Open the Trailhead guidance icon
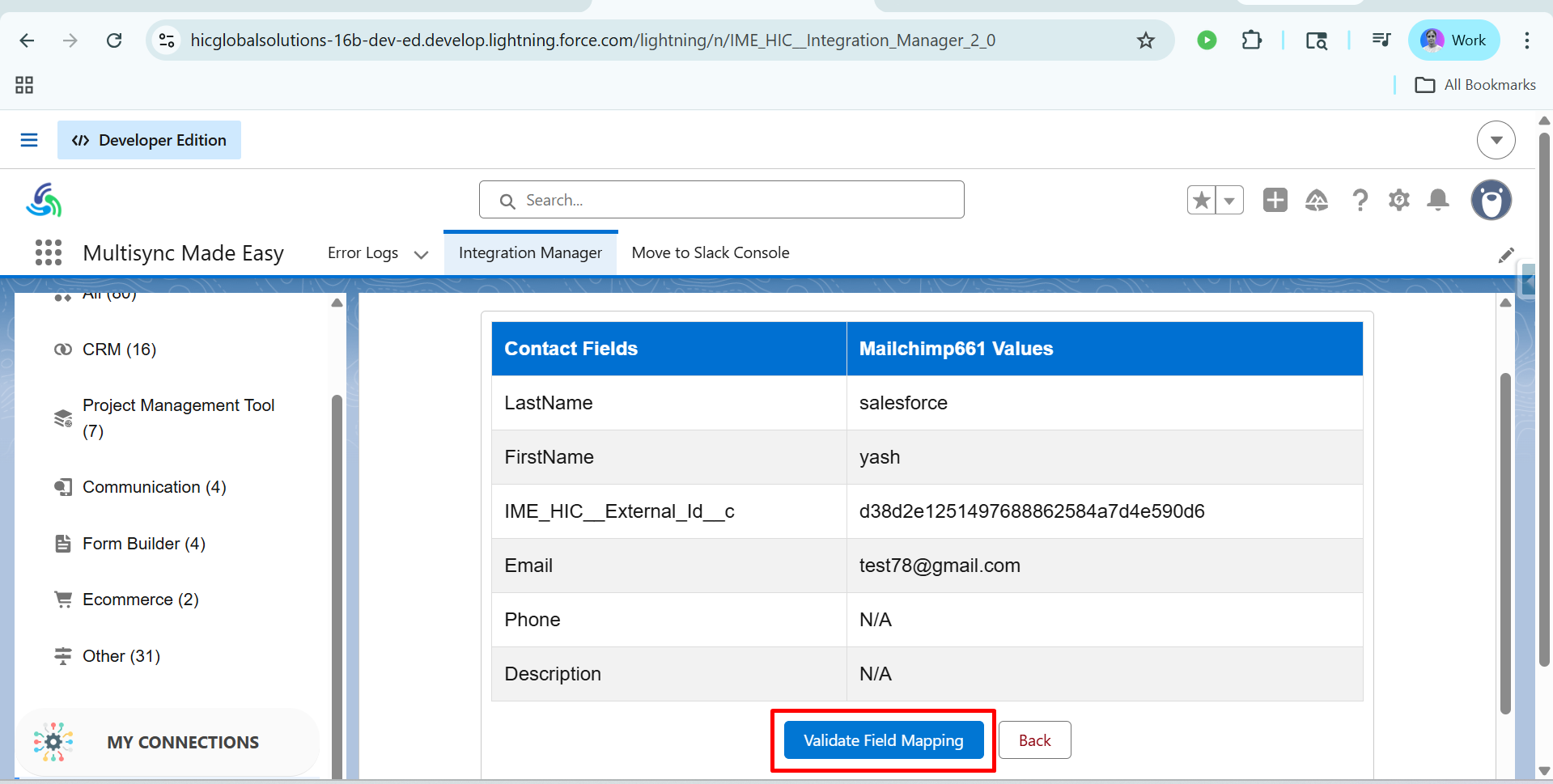 1317,200
